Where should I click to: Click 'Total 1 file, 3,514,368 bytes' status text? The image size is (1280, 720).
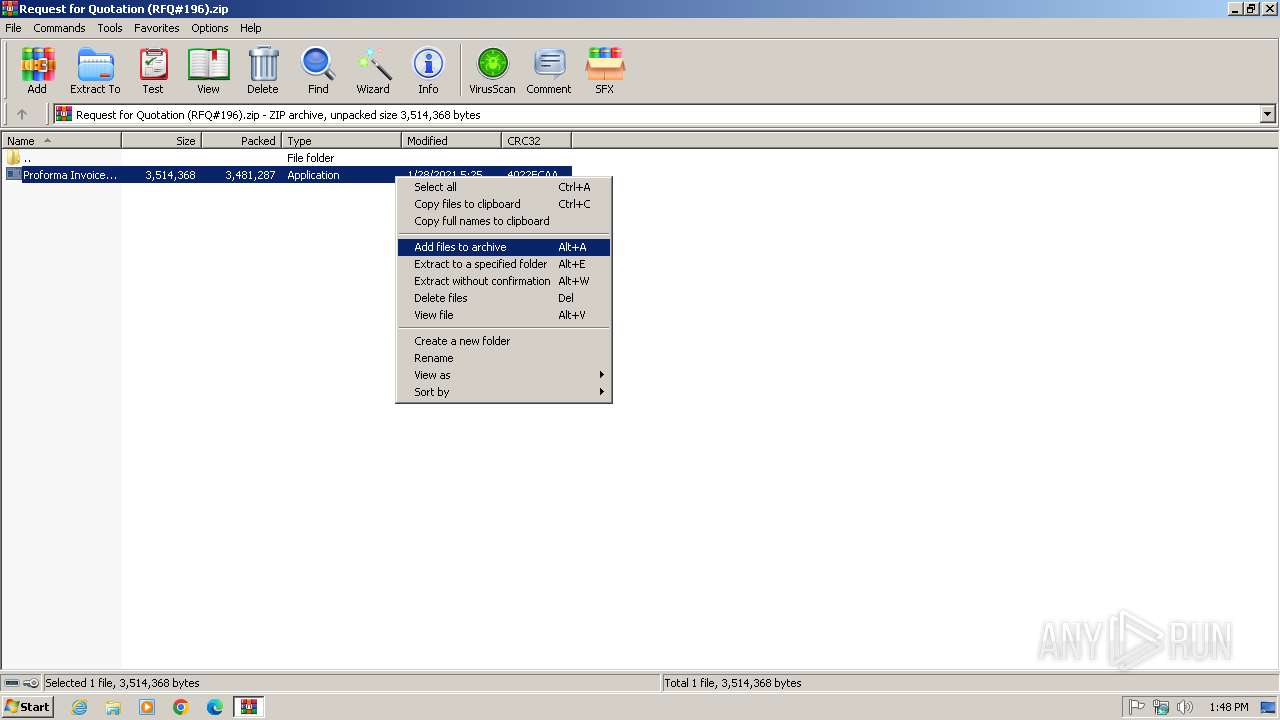tap(733, 683)
